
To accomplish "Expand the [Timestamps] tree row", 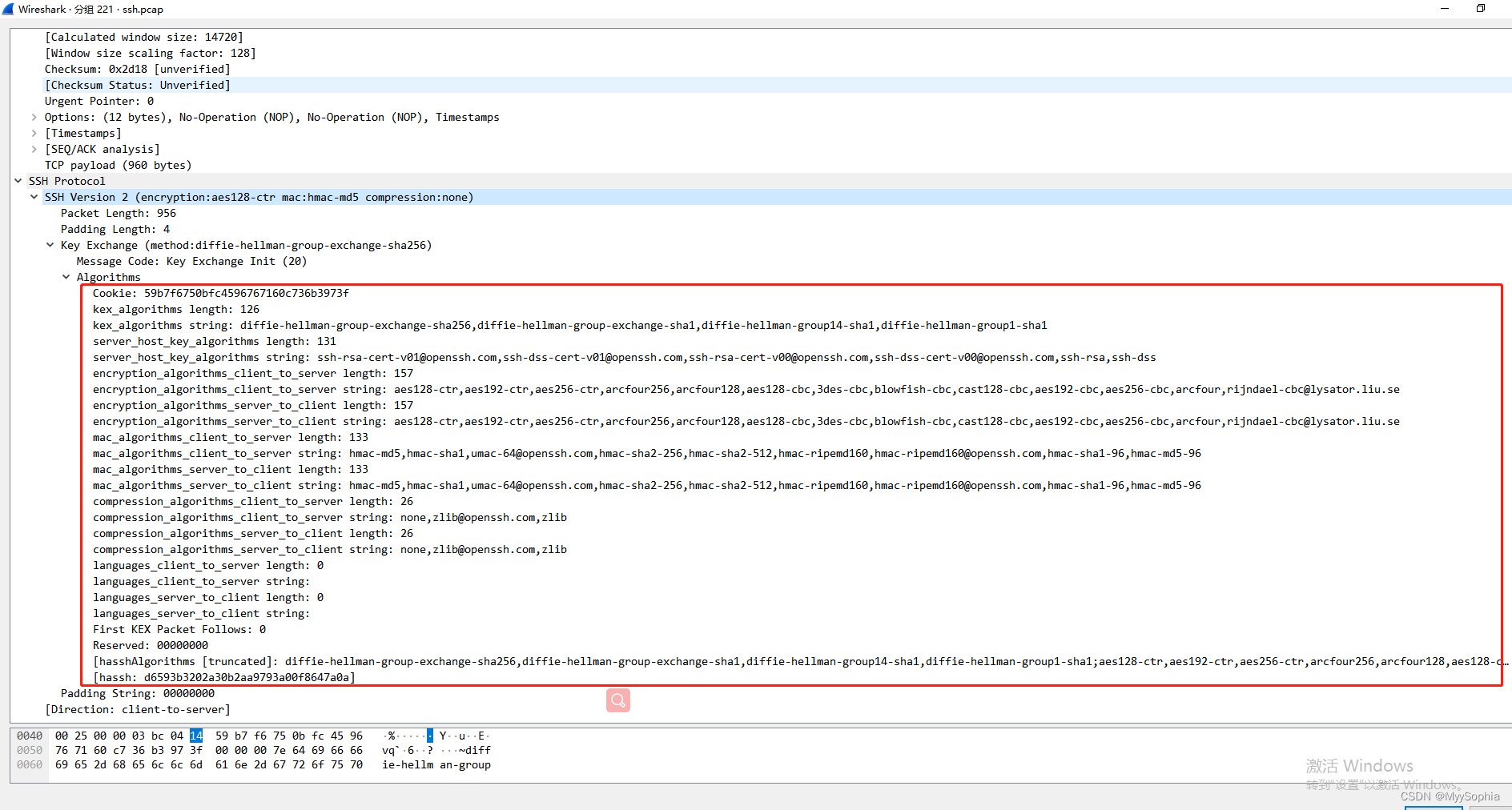I will click(x=34, y=133).
